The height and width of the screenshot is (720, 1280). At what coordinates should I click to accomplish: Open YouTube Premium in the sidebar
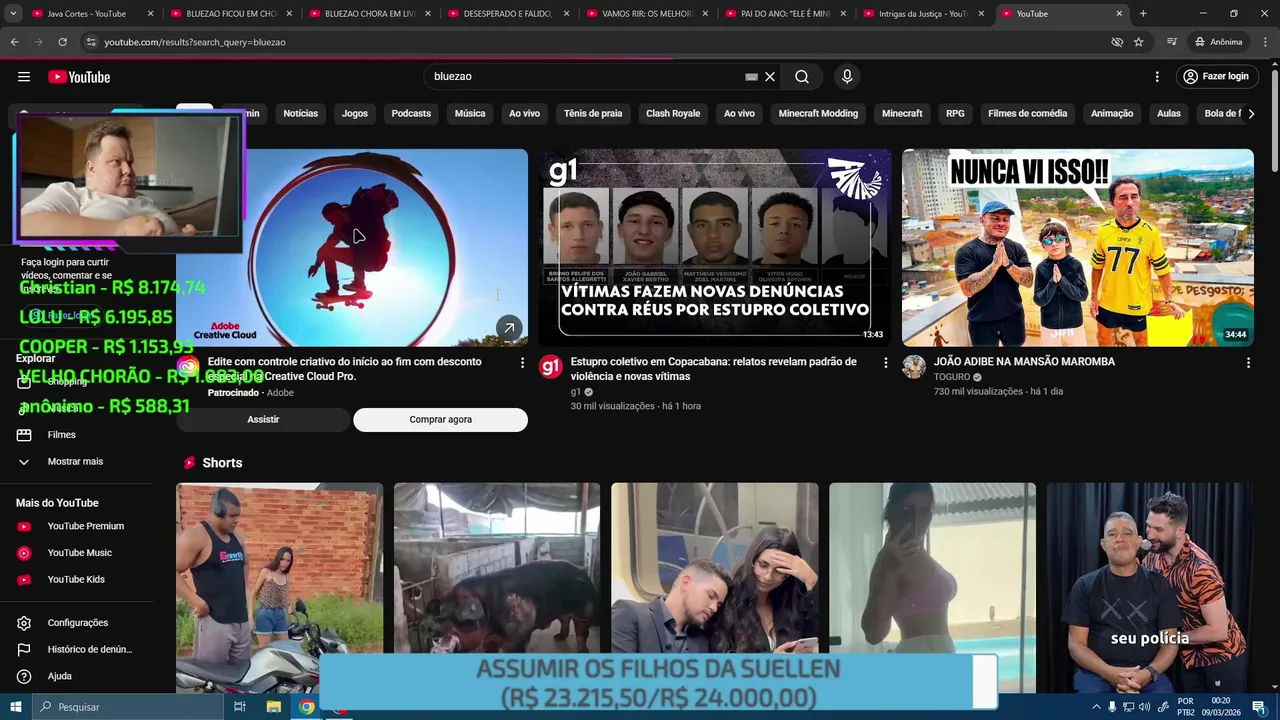click(76, 527)
